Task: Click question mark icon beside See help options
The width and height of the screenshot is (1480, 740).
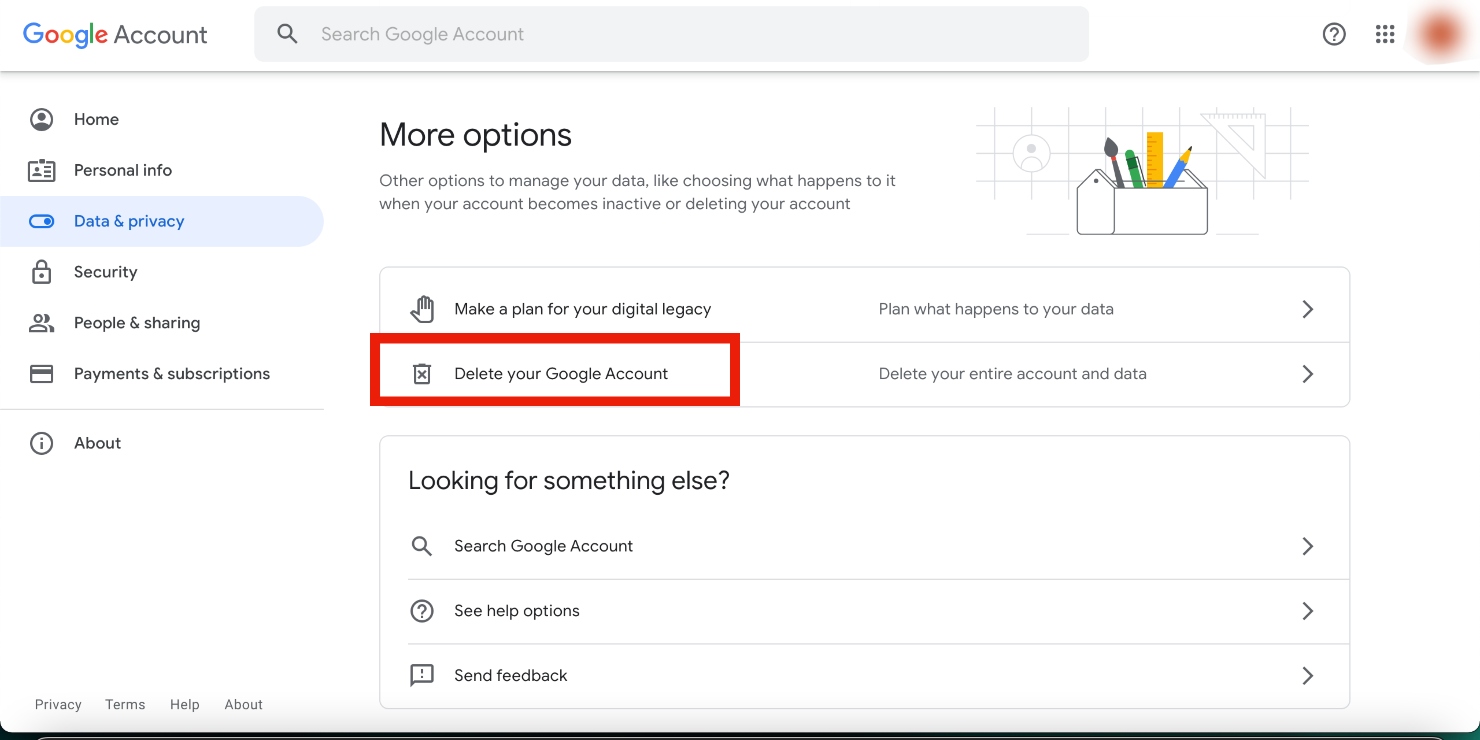Action: point(422,611)
